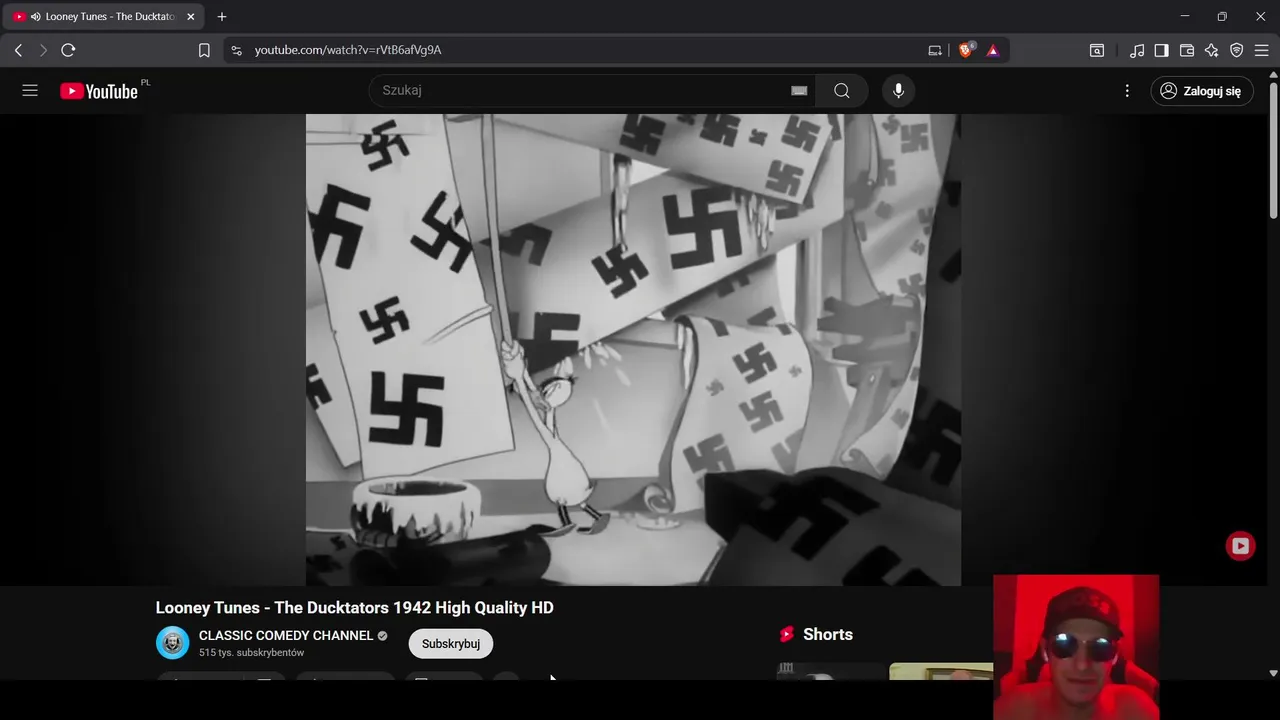The height and width of the screenshot is (720, 1280).
Task: Open Brave Shields lion icon
Action: (x=966, y=50)
